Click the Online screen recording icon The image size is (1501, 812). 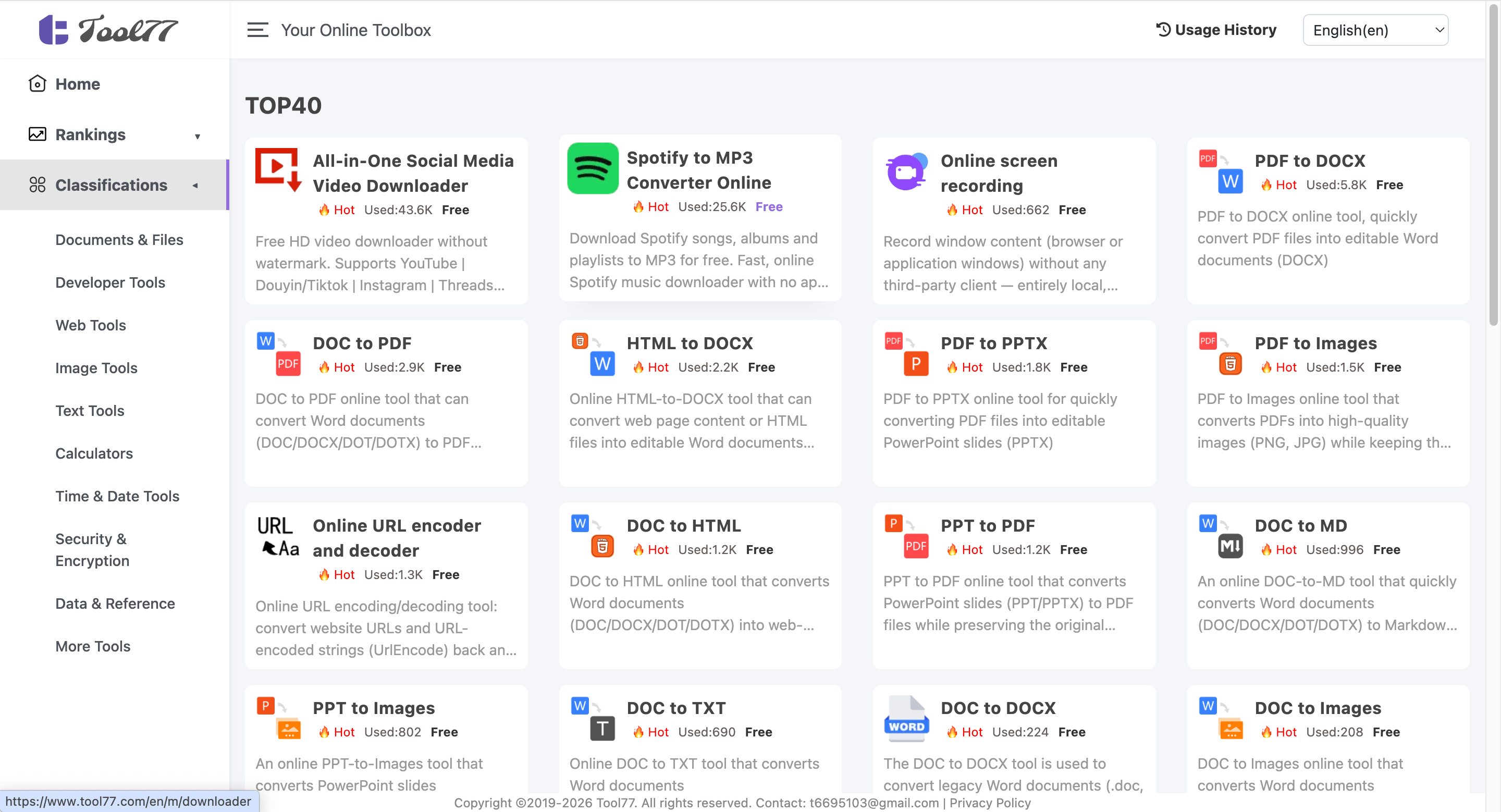point(907,172)
